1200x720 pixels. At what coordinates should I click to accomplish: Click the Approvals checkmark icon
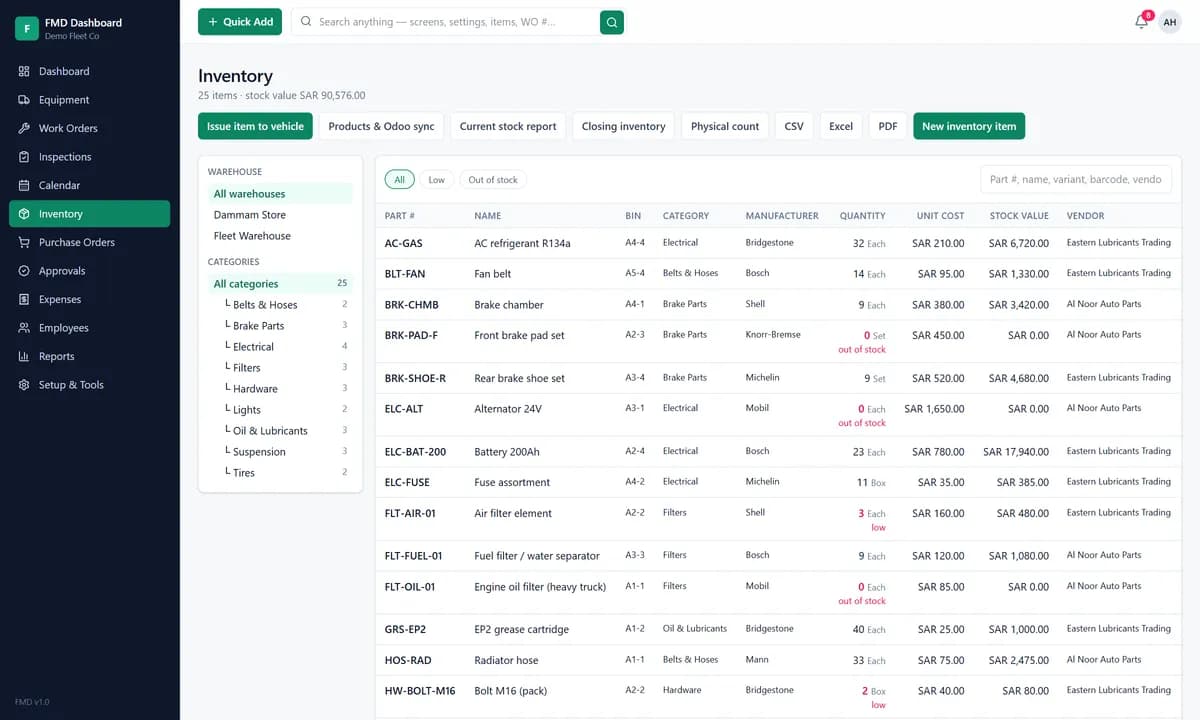24,271
